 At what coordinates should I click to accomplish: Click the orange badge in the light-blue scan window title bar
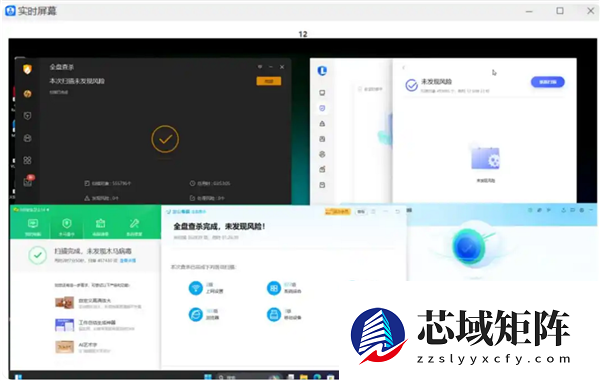point(337,212)
